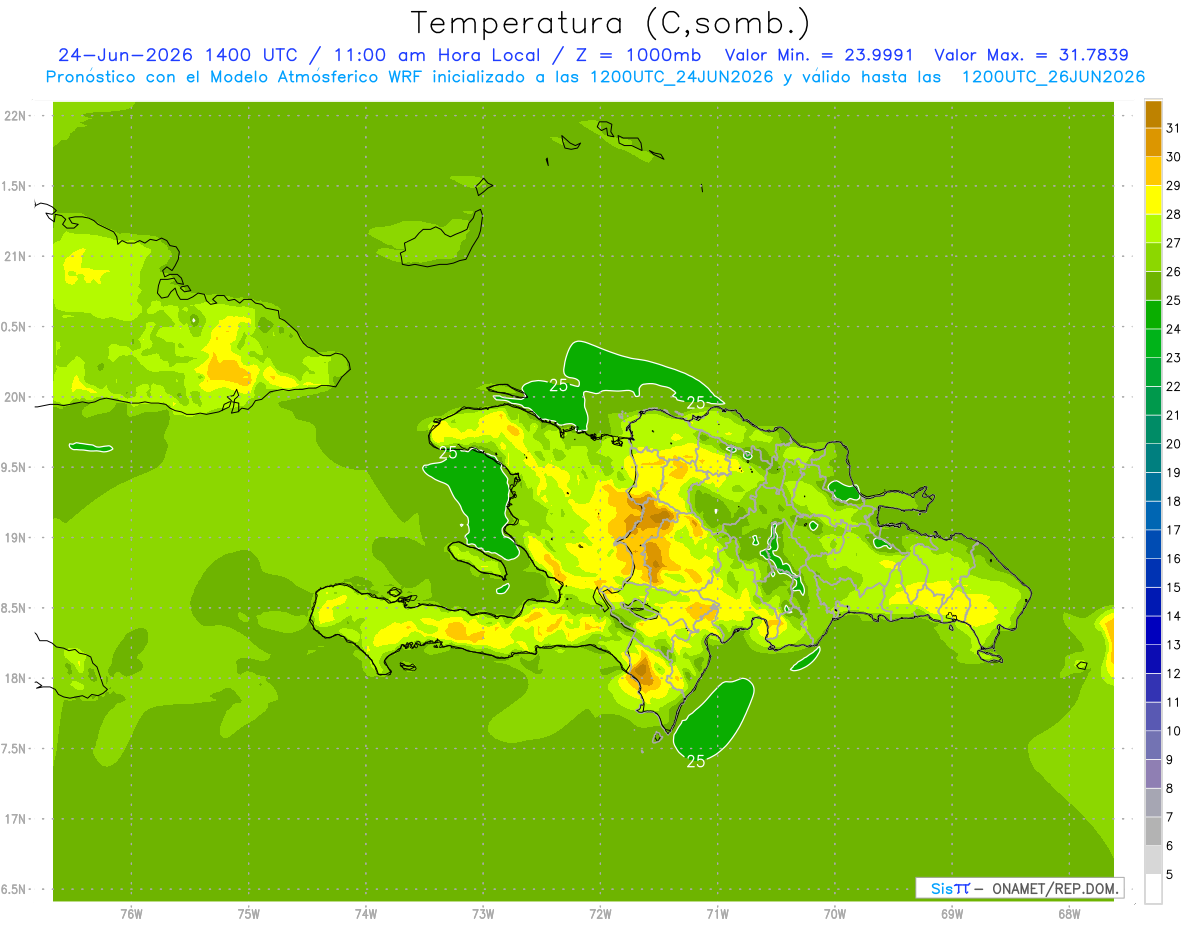Image resolution: width=1200 pixels, height=927 pixels.
Task: Click the longitude label "71W"
Action: coord(717,914)
